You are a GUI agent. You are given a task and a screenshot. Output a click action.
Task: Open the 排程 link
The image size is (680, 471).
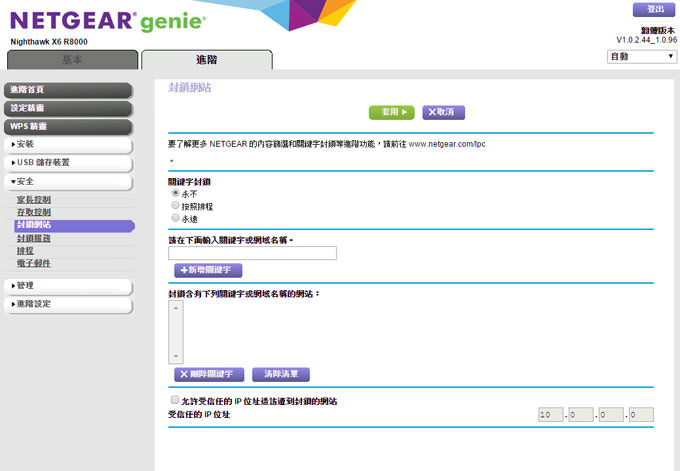click(25, 251)
